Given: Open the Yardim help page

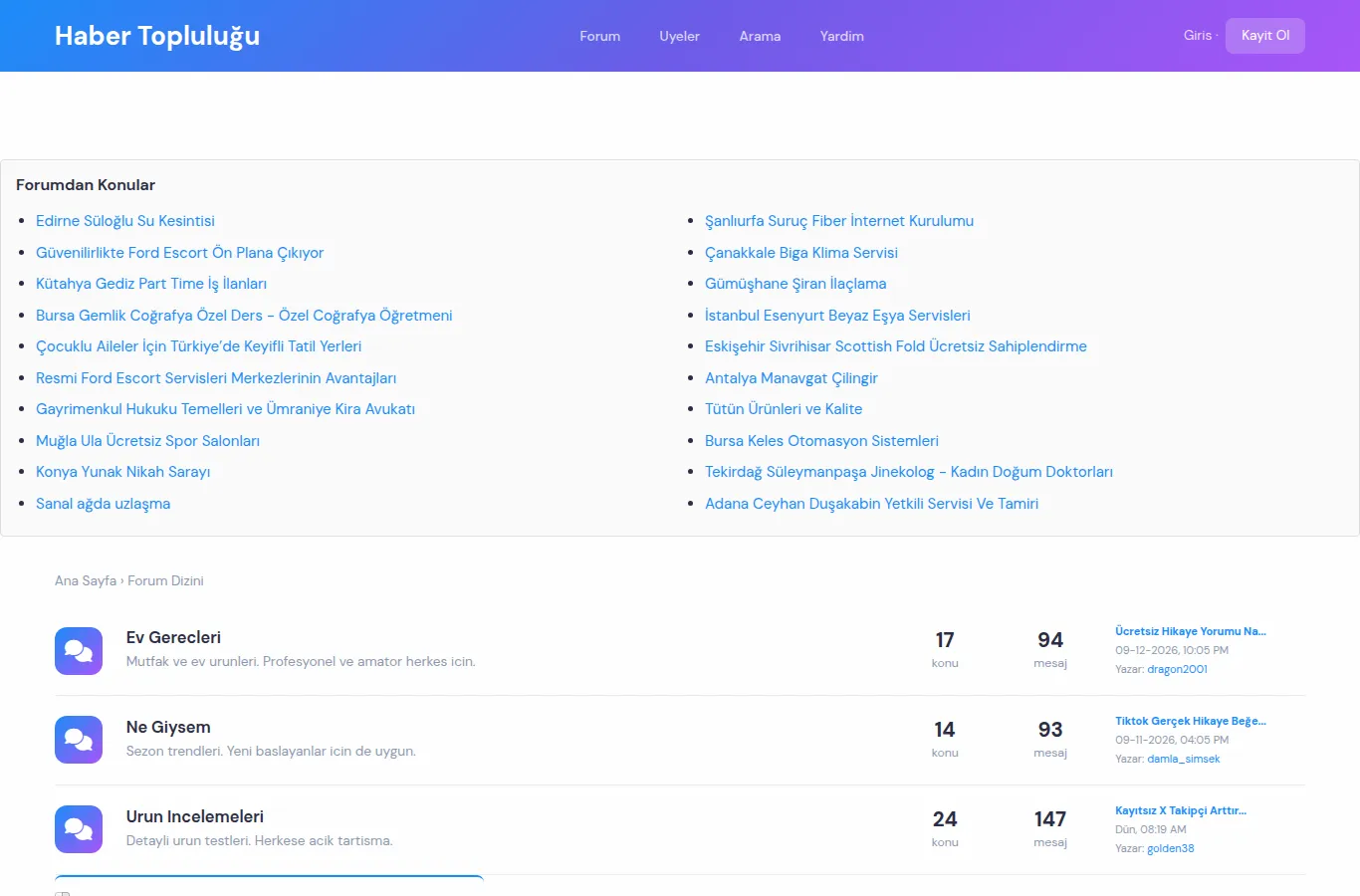Looking at the screenshot, I should tap(842, 36).
